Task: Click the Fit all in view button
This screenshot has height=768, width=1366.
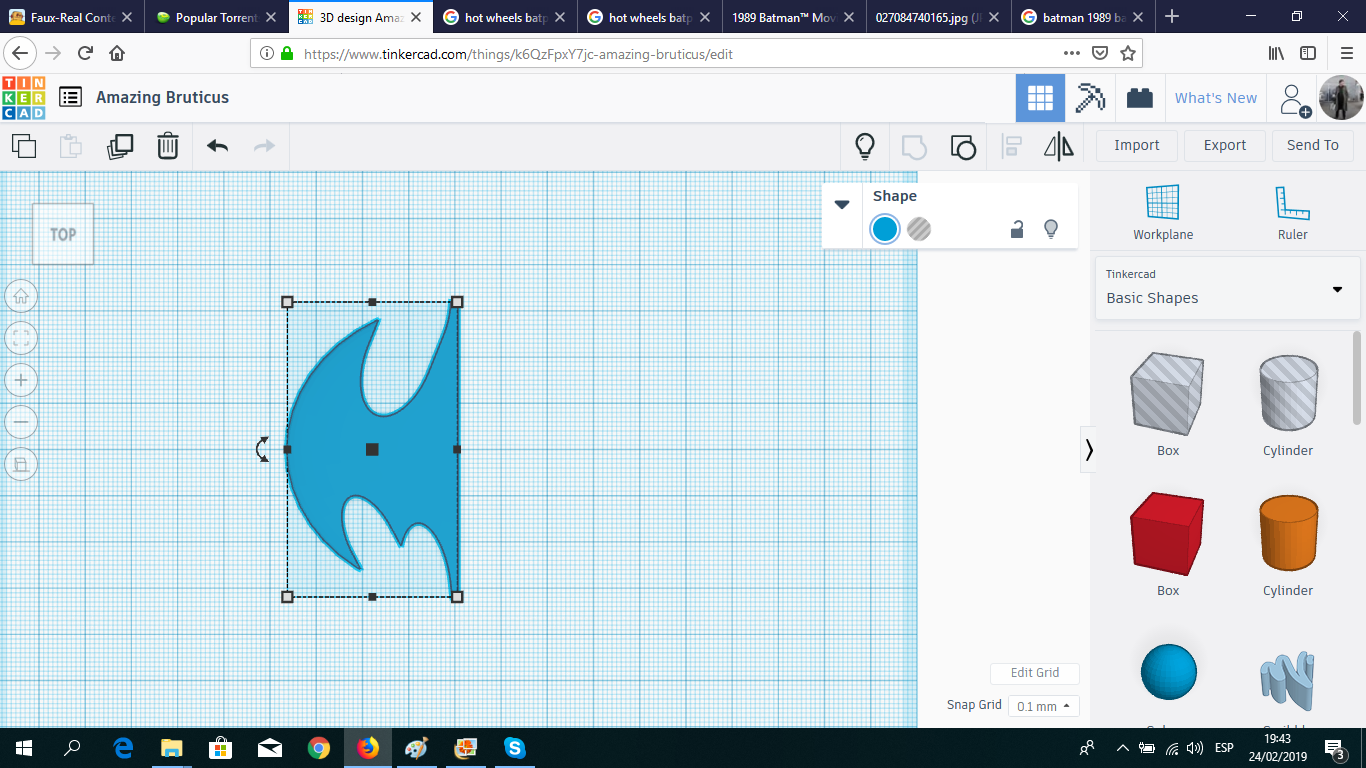Action: tap(21, 337)
